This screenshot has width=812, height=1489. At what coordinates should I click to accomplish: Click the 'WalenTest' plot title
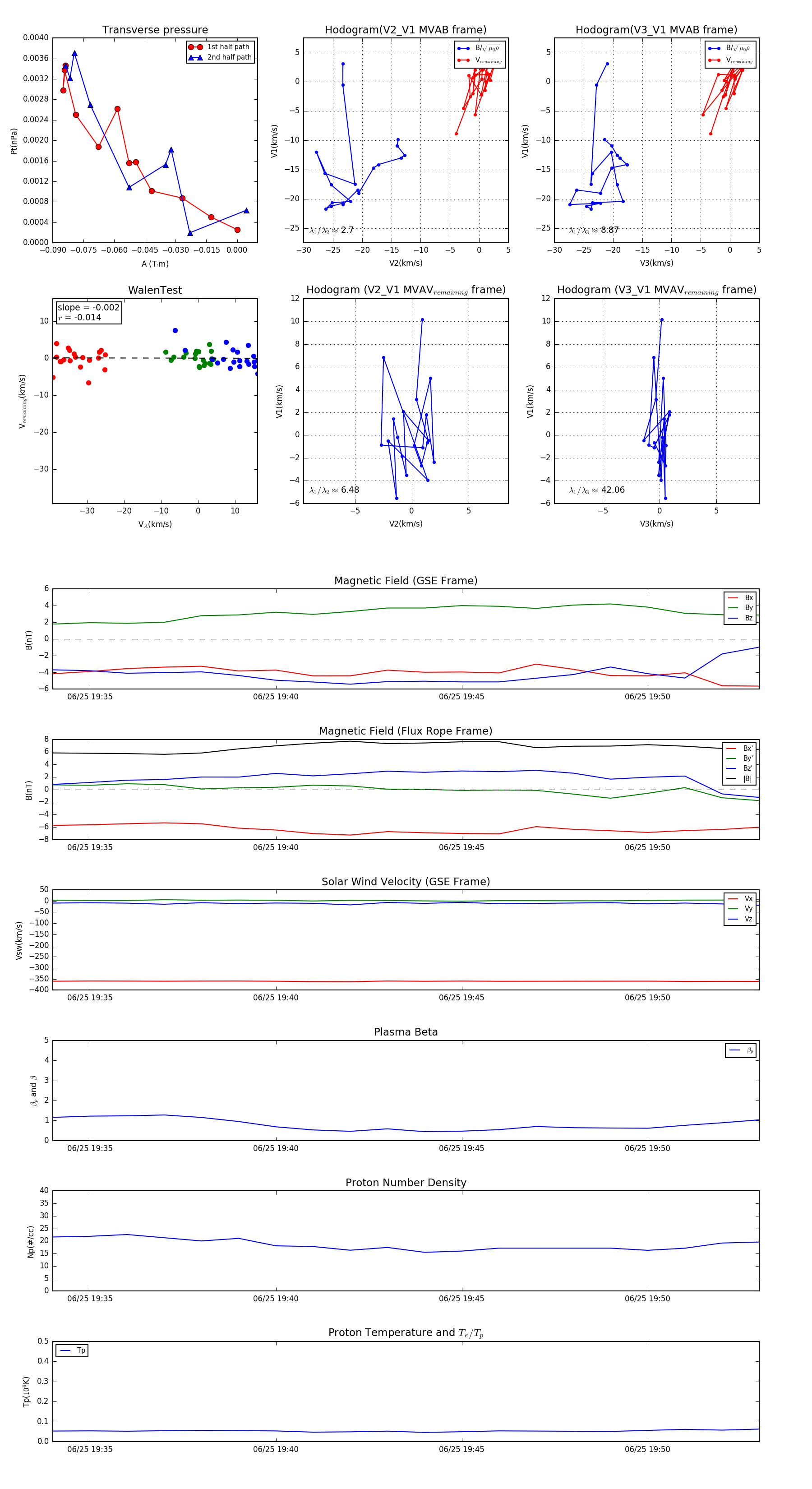coord(155,290)
